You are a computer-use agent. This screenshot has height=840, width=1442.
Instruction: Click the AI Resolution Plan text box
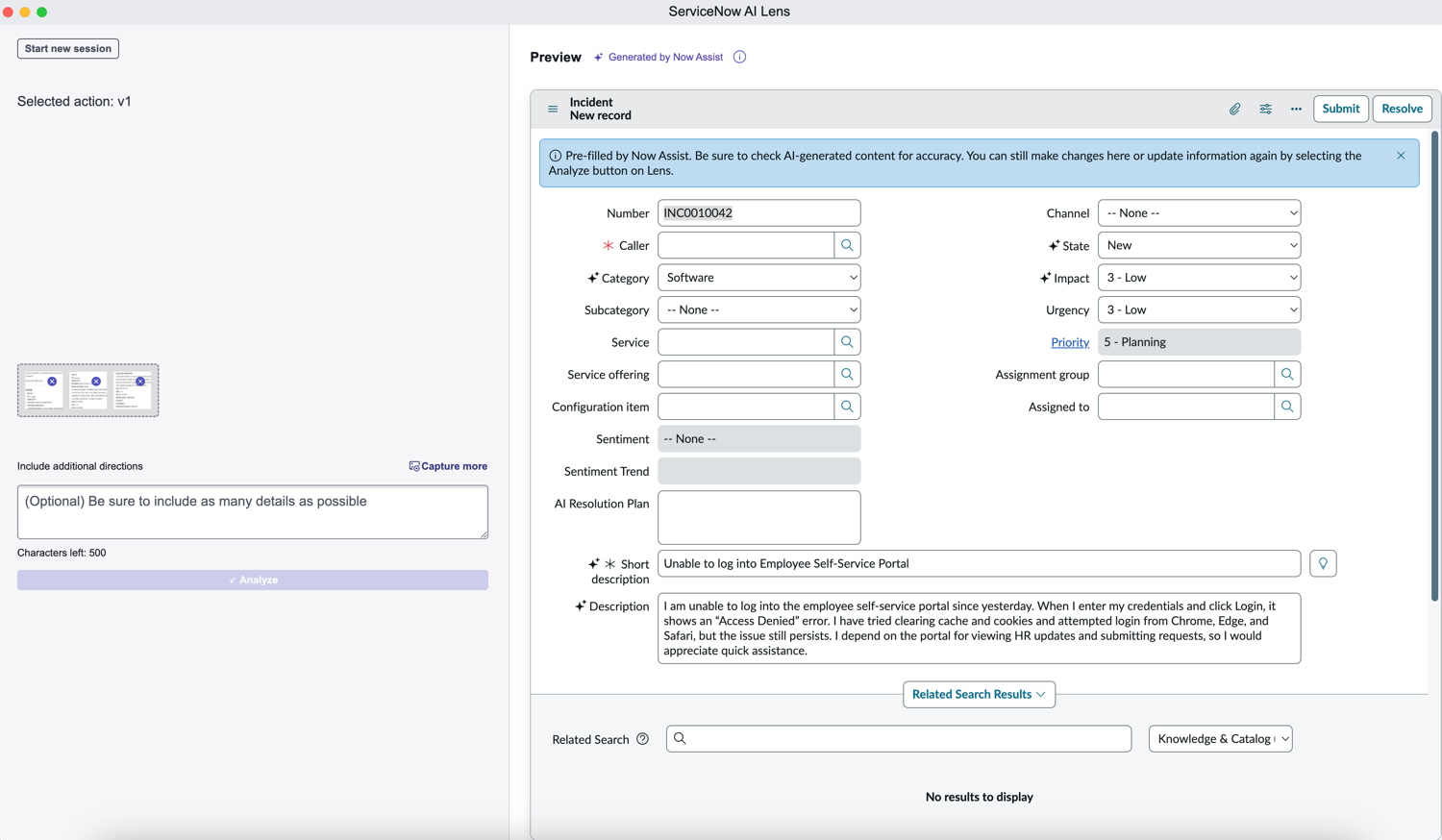[x=758, y=518]
